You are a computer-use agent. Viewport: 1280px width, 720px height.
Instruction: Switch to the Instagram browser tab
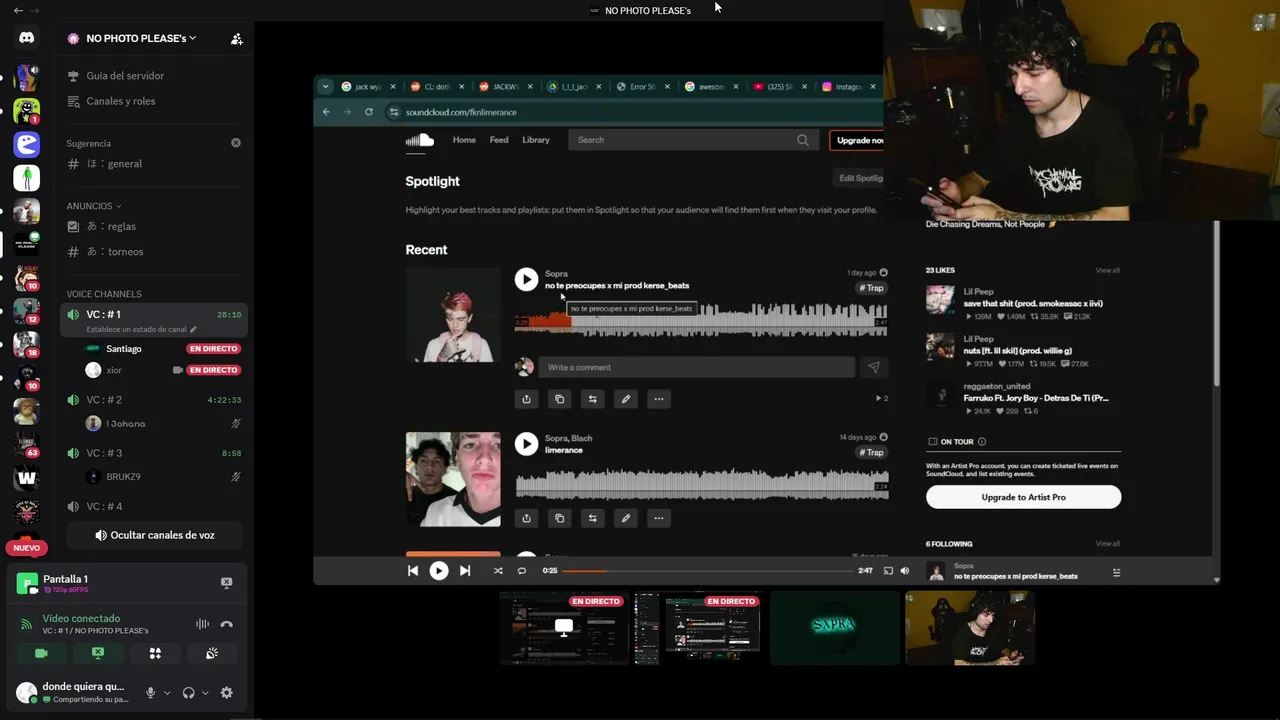point(848,87)
